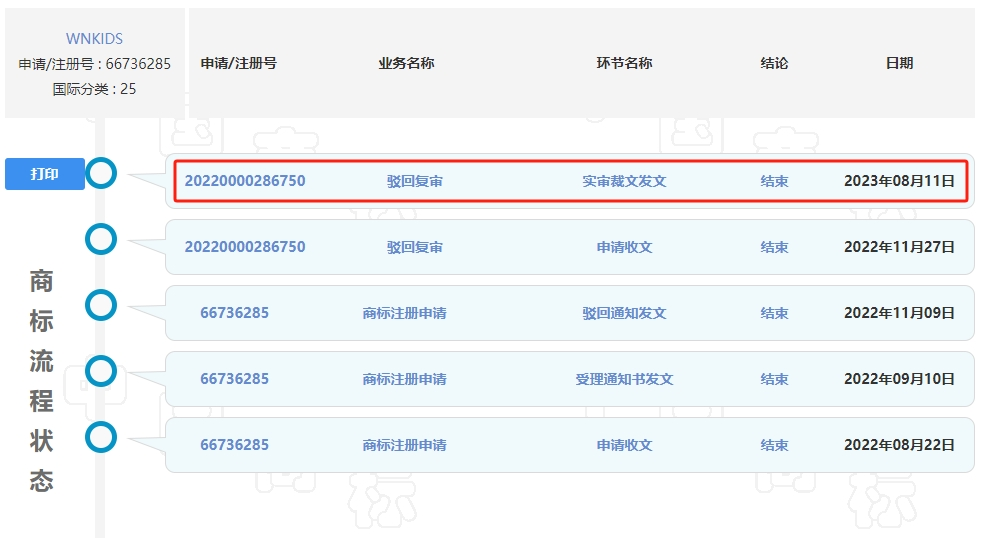
Task: Select timeline circle for 2022年09月10日 entry
Action: pyautogui.click(x=101, y=371)
